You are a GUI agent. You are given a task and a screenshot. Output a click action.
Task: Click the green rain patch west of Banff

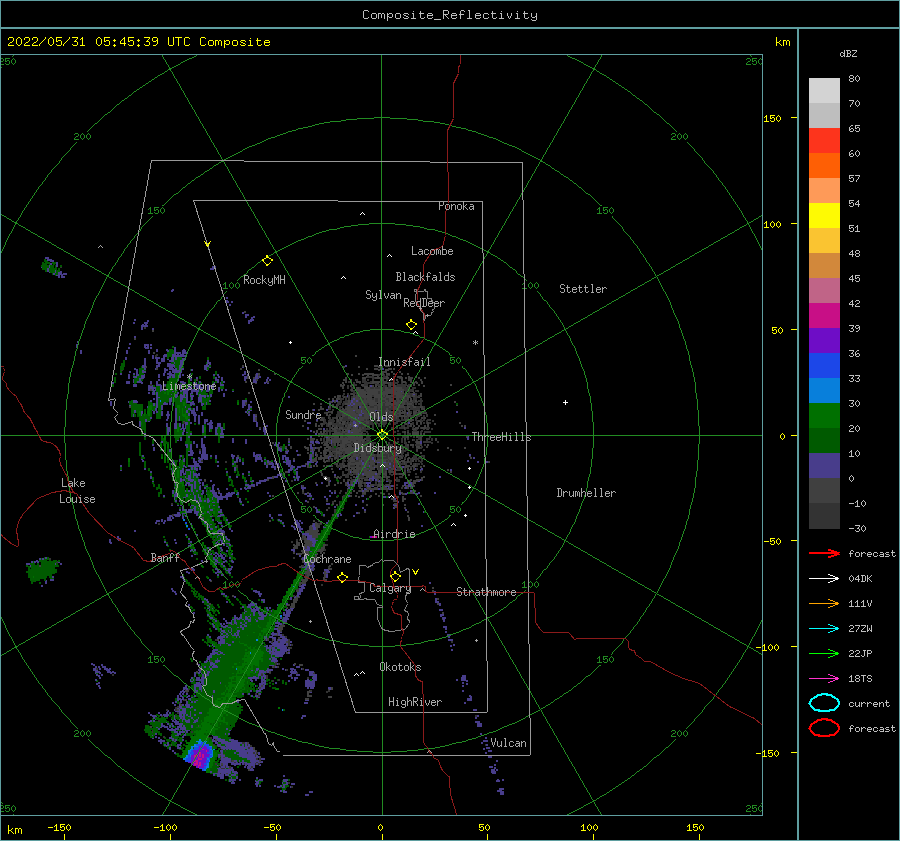click(x=44, y=570)
